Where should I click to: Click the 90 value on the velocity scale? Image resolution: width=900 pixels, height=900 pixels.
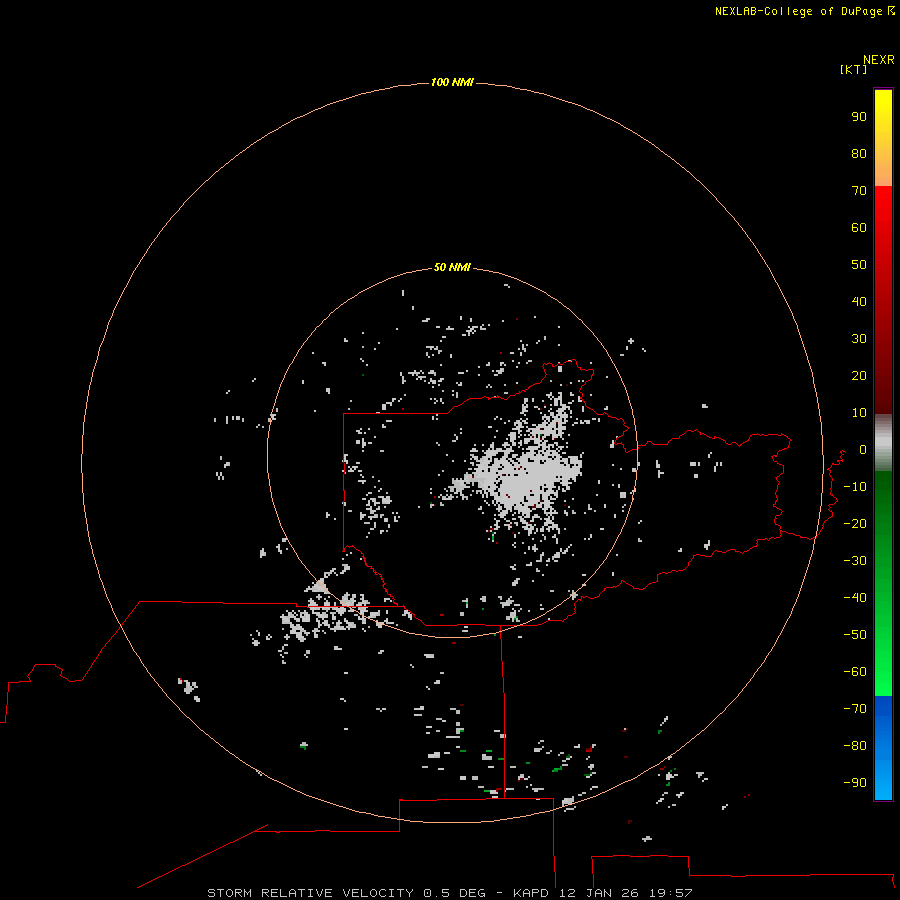[x=859, y=117]
